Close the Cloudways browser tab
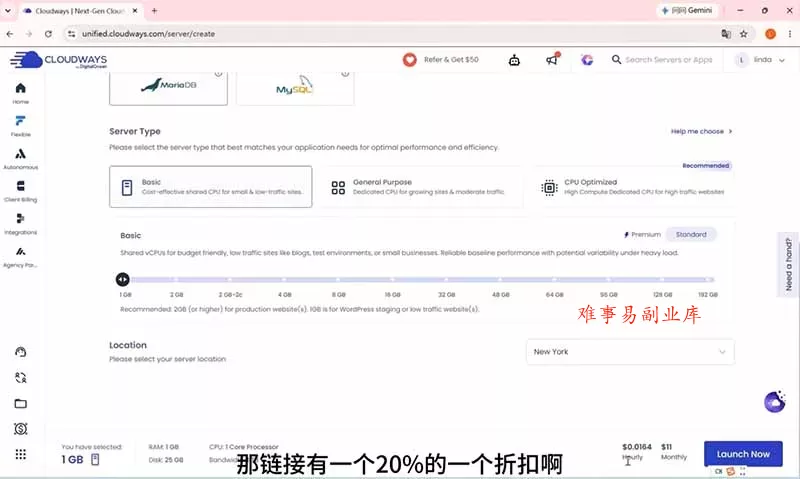Viewport: 800px width, 479px height. click(x=135, y=10)
